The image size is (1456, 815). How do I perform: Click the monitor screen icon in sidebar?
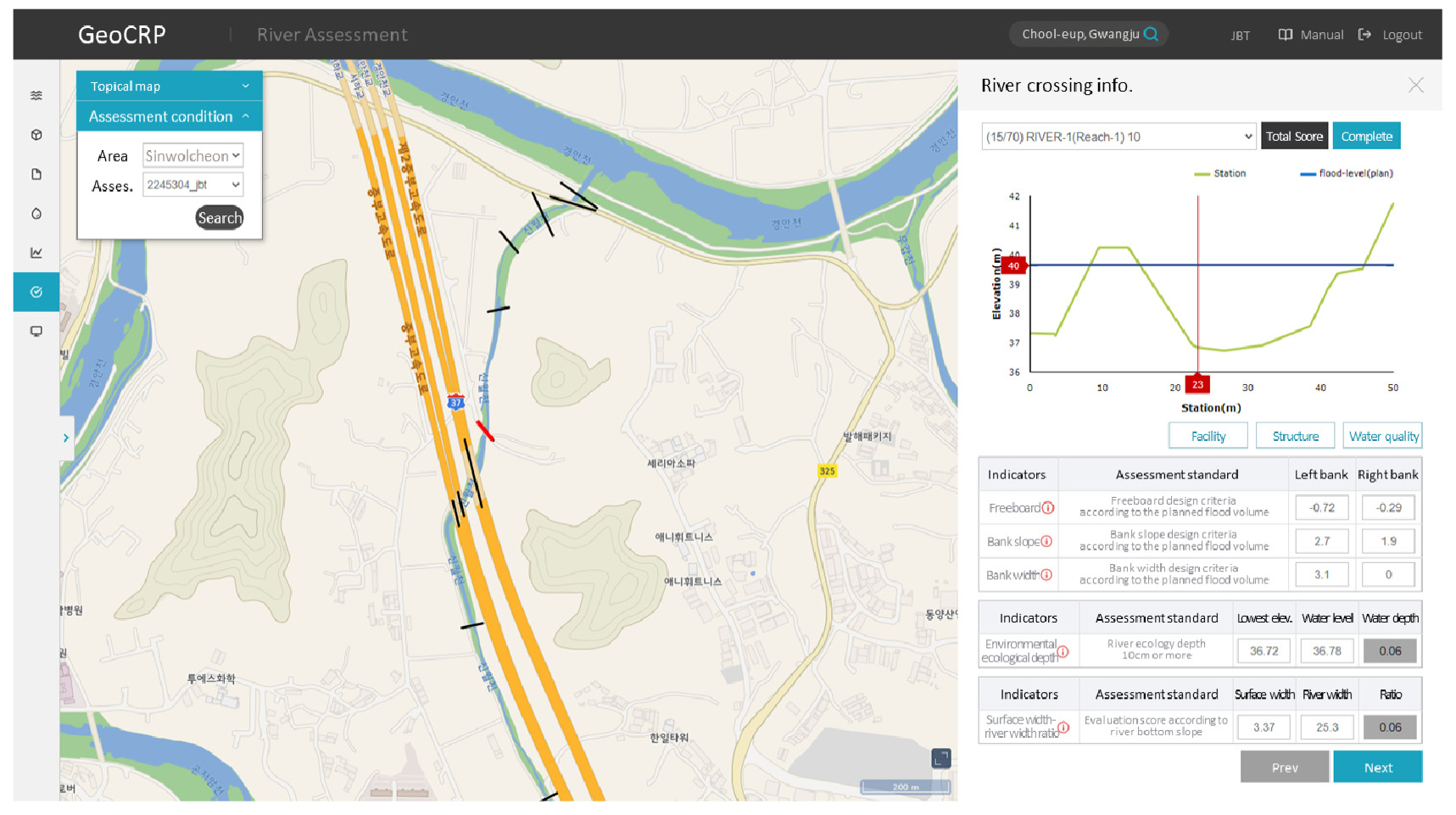click(36, 332)
